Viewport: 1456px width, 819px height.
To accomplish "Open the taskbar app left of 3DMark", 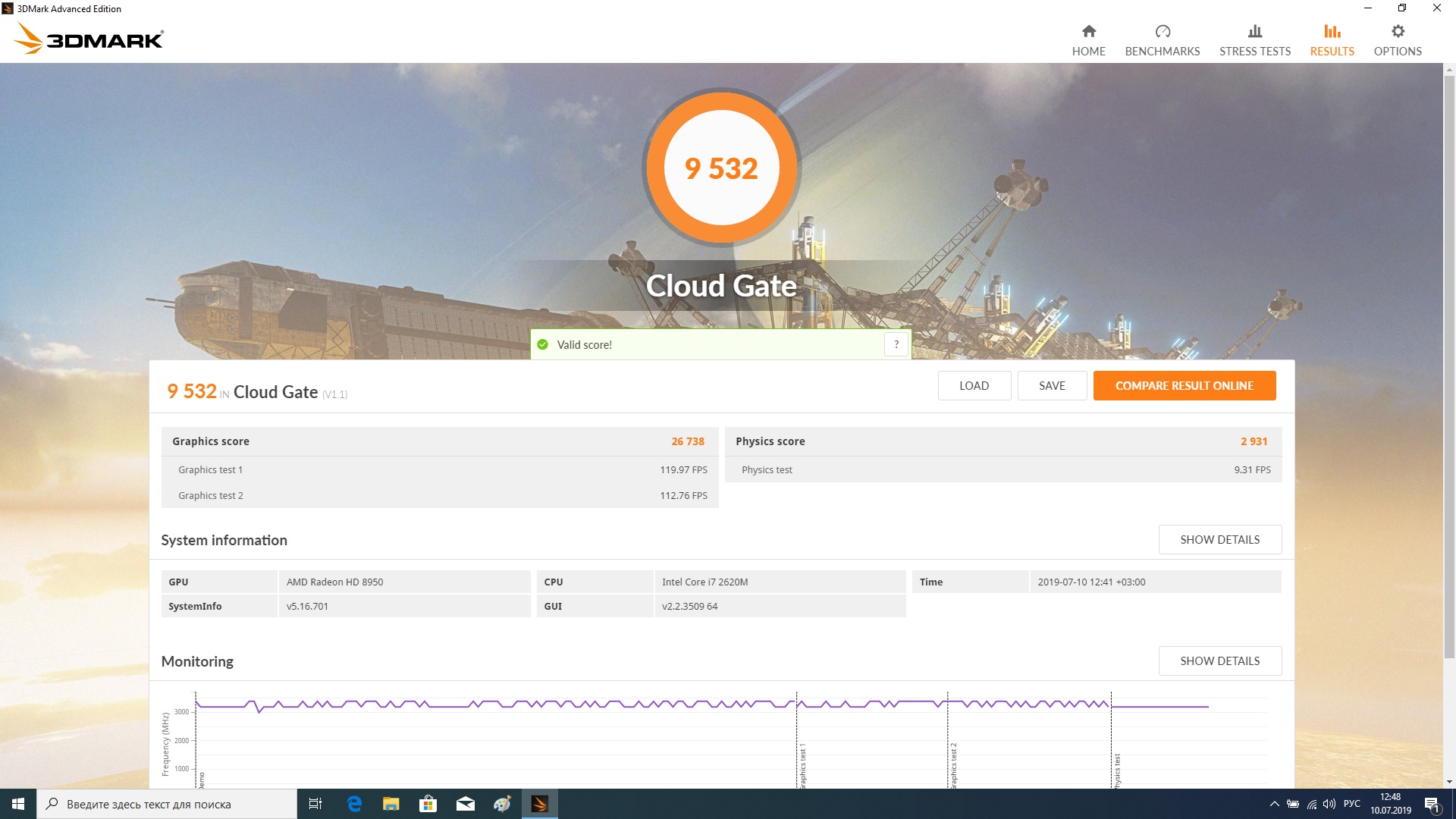I will [502, 804].
